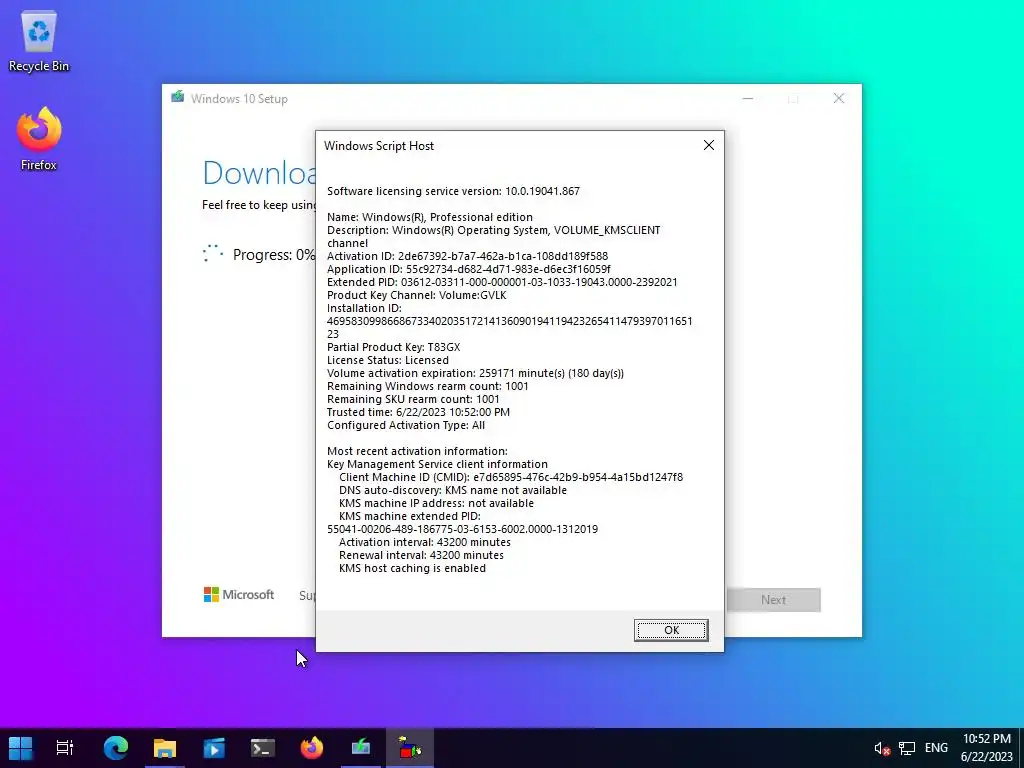Click the Windows 10 Setup title icon
This screenshot has width=1024, height=768.
point(178,97)
